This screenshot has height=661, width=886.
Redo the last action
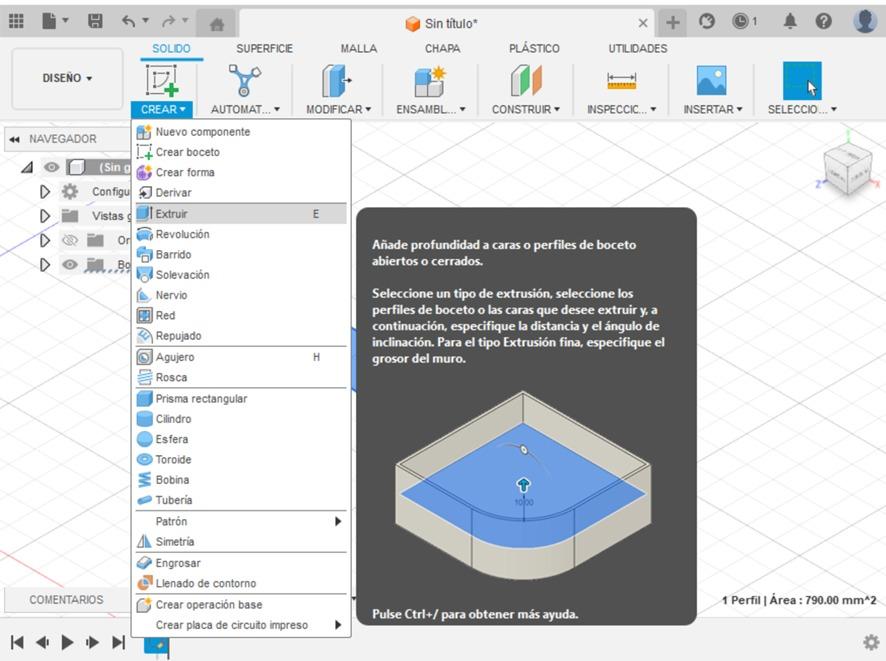(x=168, y=21)
